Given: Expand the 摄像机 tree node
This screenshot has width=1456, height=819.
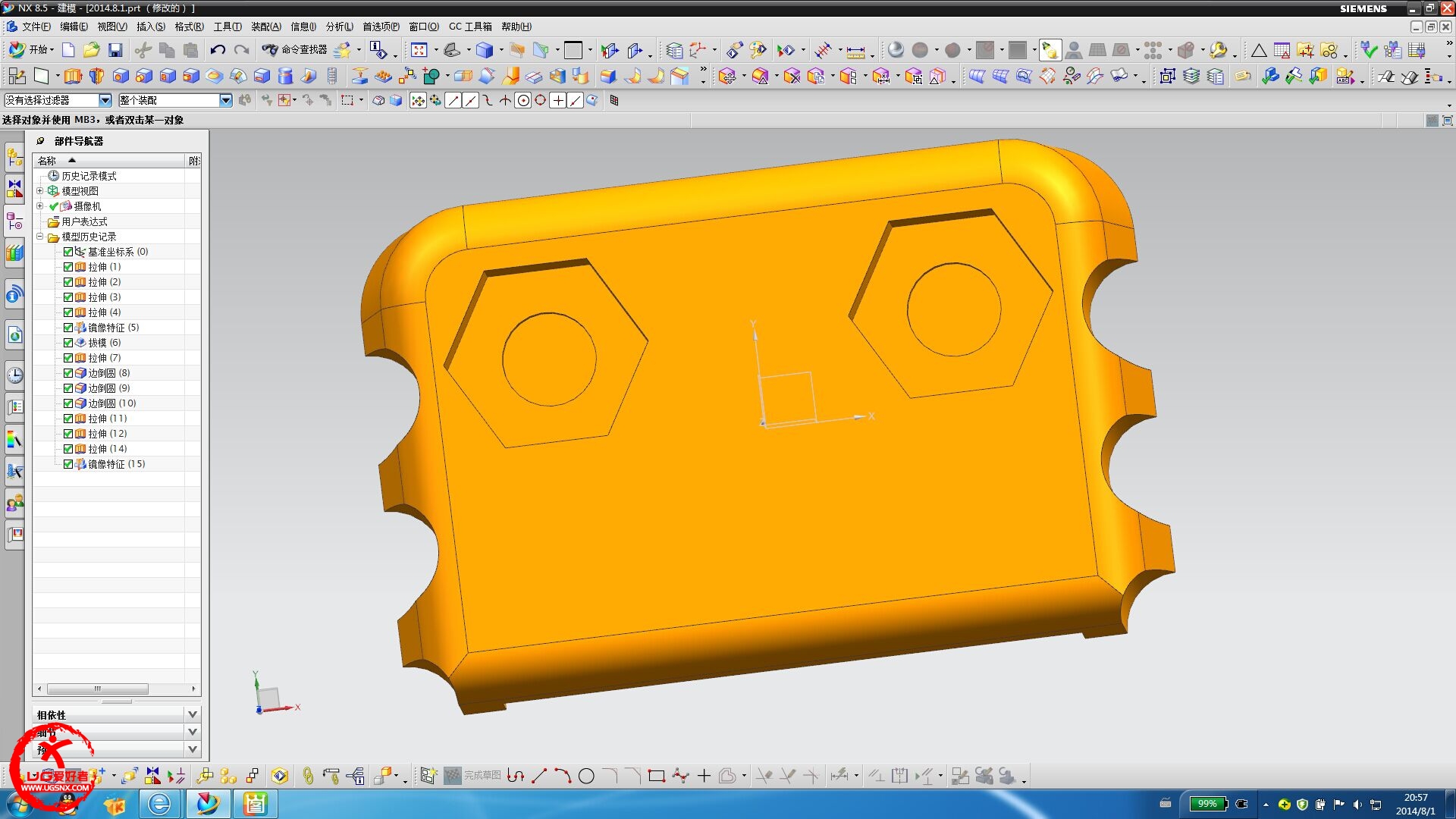Looking at the screenshot, I should coord(40,206).
